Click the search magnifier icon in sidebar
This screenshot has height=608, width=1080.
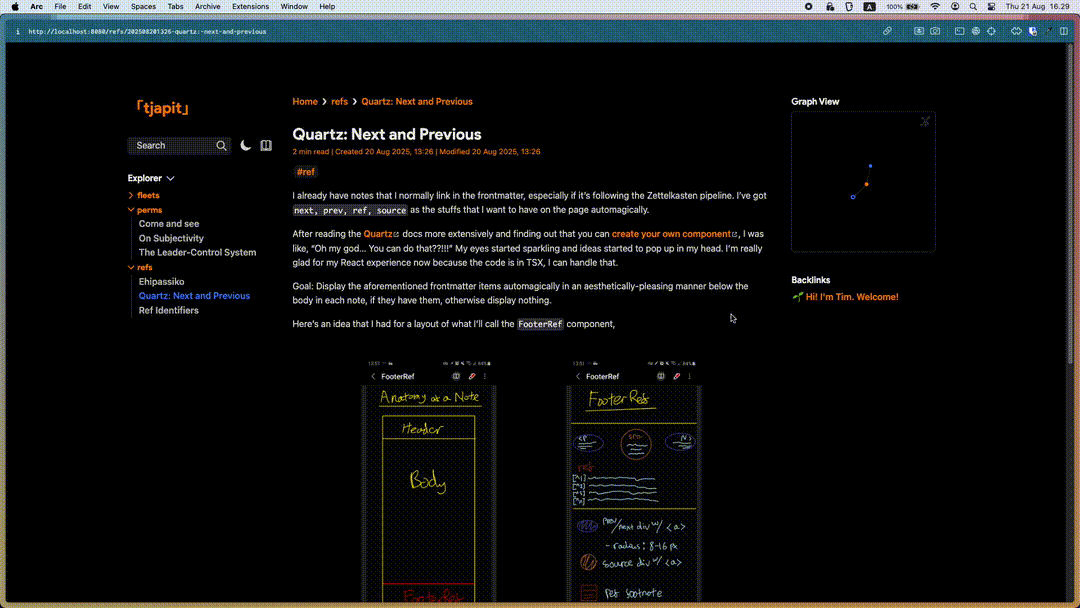point(221,146)
